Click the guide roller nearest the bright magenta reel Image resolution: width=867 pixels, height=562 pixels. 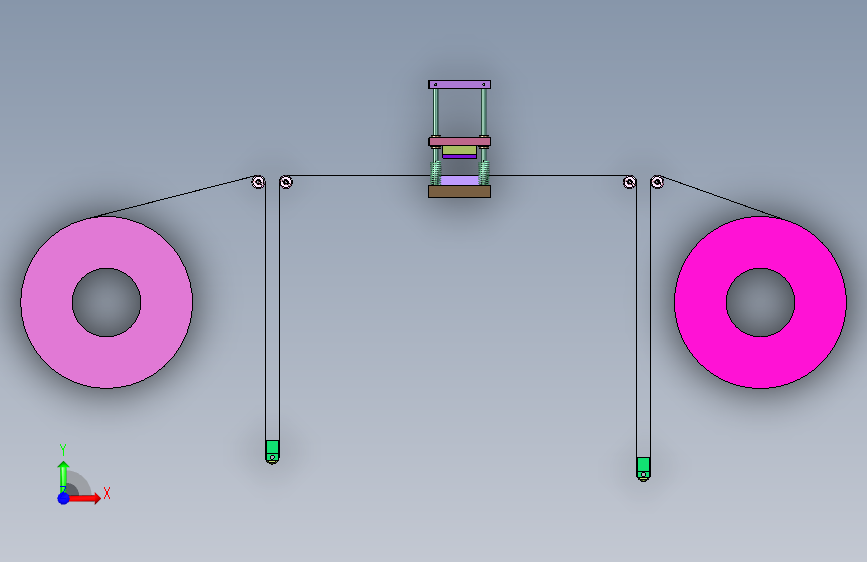tap(657, 182)
